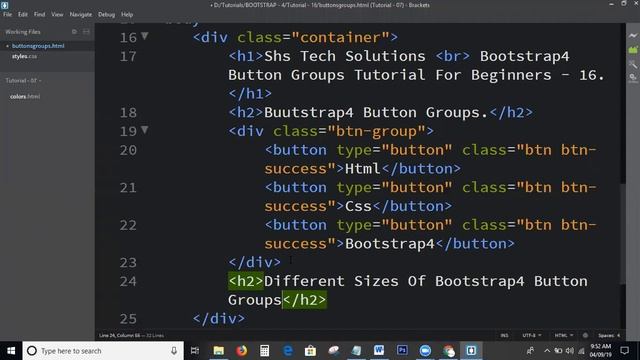Select buttonsgroups.html in Working Files
Screen dimensions: 640x360
pyautogui.click(x=38, y=46)
